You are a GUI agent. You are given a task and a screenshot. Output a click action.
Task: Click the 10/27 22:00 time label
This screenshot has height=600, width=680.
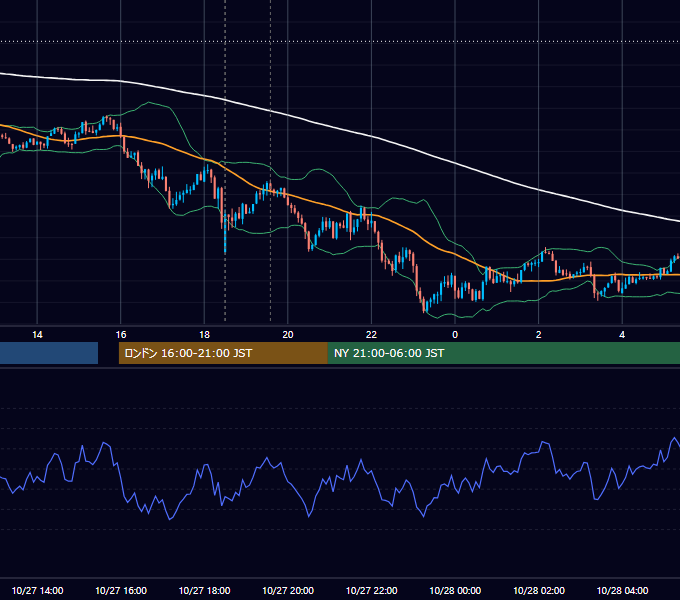(372, 590)
